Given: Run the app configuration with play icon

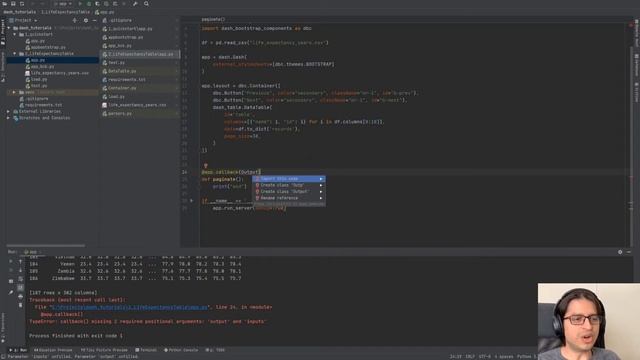Looking at the screenshot, I should click(x=80, y=4).
